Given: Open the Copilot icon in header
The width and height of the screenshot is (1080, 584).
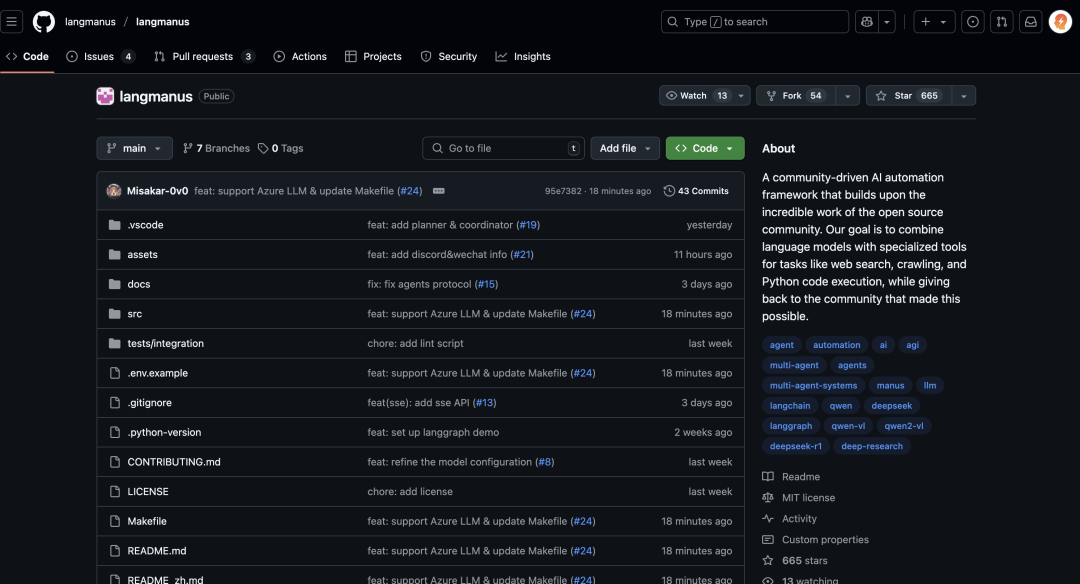Looking at the screenshot, I should (x=866, y=22).
